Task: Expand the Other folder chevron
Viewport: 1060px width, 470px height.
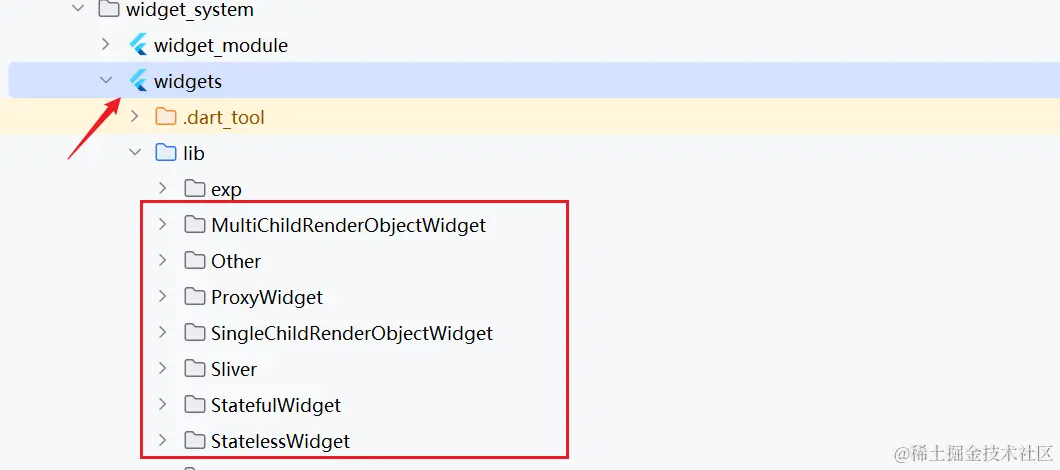Action: (x=162, y=261)
